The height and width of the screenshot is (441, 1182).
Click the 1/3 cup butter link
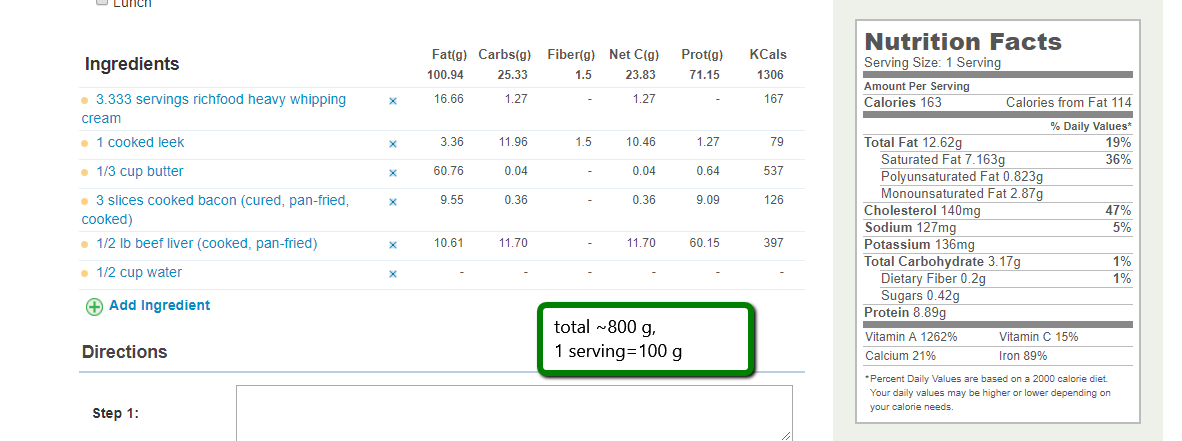click(x=140, y=172)
